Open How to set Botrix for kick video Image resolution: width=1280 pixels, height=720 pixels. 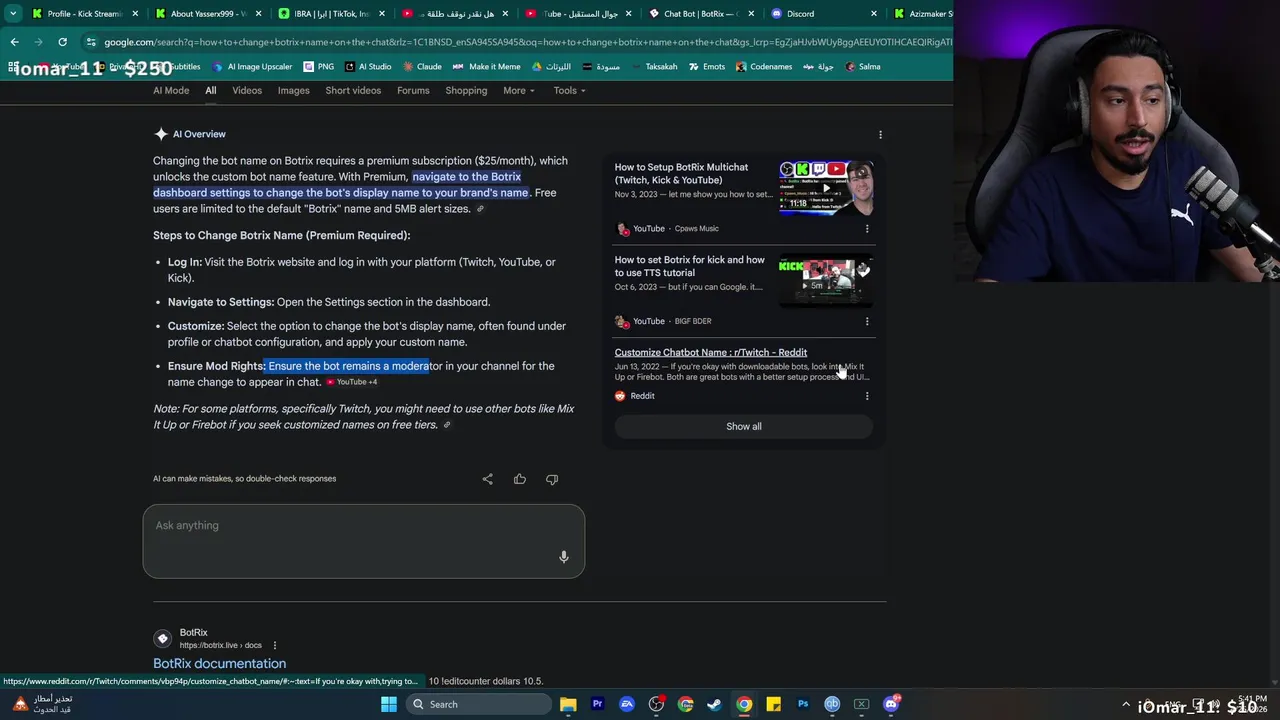tap(689, 266)
